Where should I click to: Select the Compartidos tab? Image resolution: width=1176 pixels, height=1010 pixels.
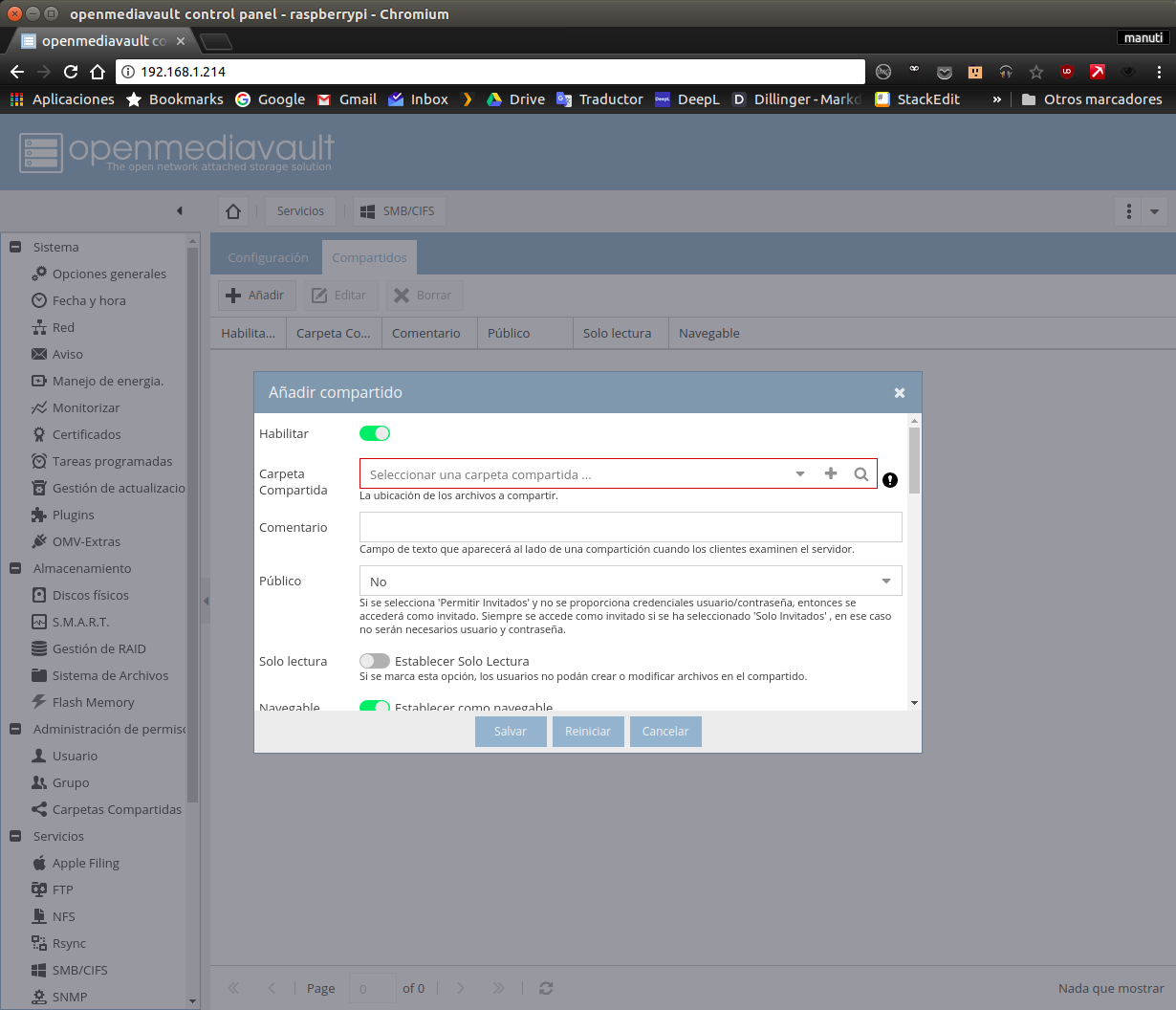point(369,257)
